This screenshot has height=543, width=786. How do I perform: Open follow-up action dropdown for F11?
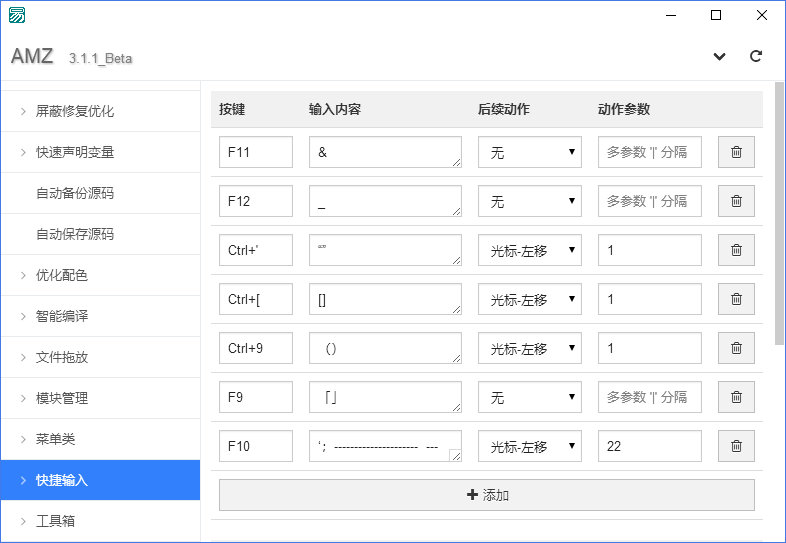point(529,152)
